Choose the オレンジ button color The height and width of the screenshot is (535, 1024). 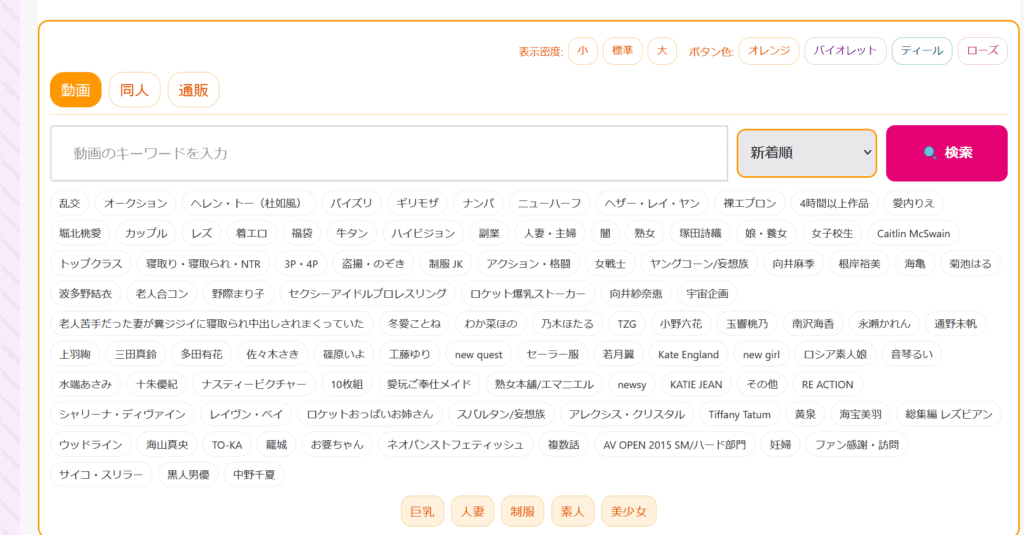point(769,51)
